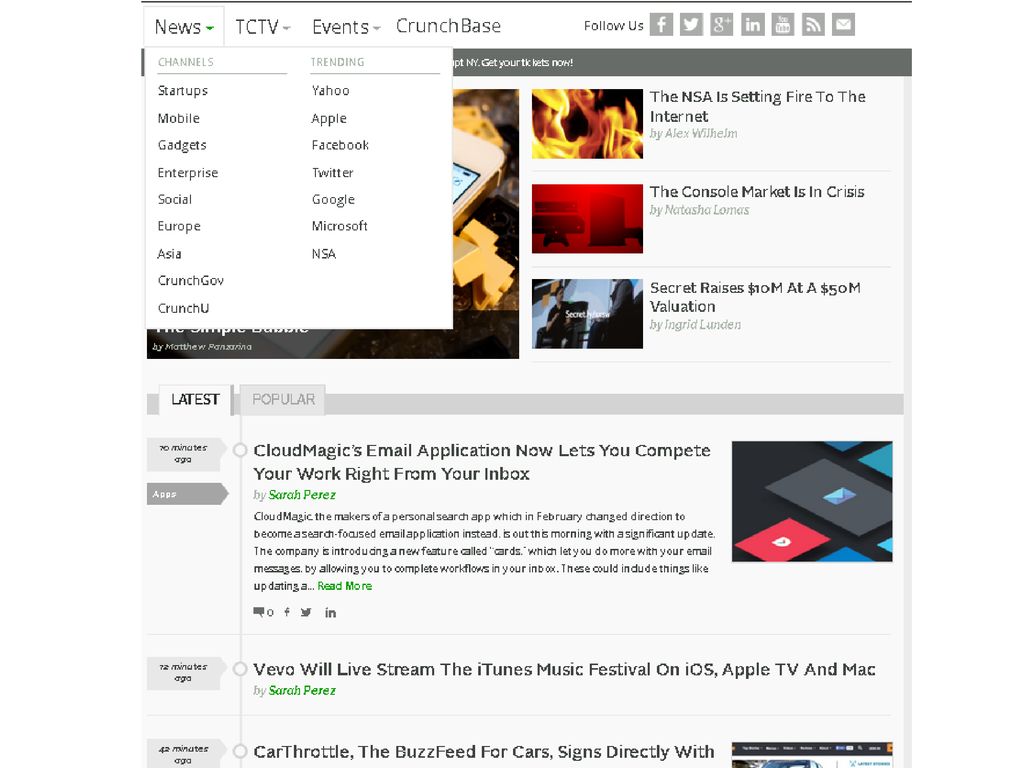Screen dimensions: 1024x768
Task: Select CrunchGov channel
Action: tap(191, 280)
